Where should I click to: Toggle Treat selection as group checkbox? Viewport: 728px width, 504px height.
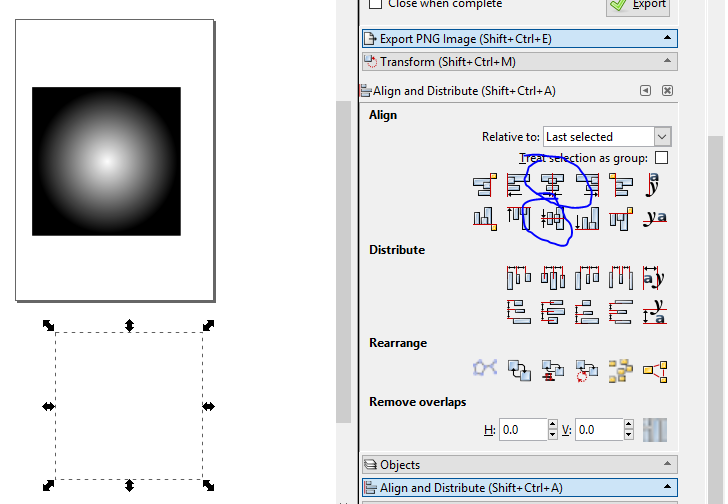click(x=662, y=158)
